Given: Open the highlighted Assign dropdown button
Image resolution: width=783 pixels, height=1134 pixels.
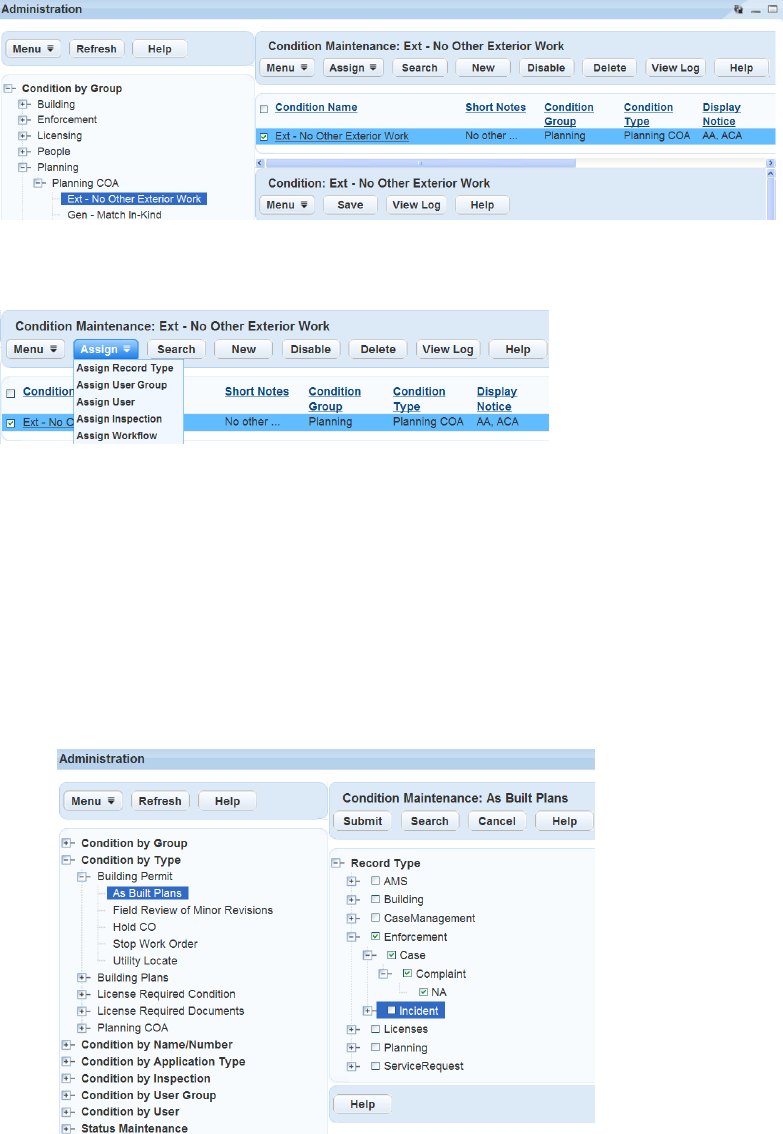Looking at the screenshot, I should (x=106, y=349).
